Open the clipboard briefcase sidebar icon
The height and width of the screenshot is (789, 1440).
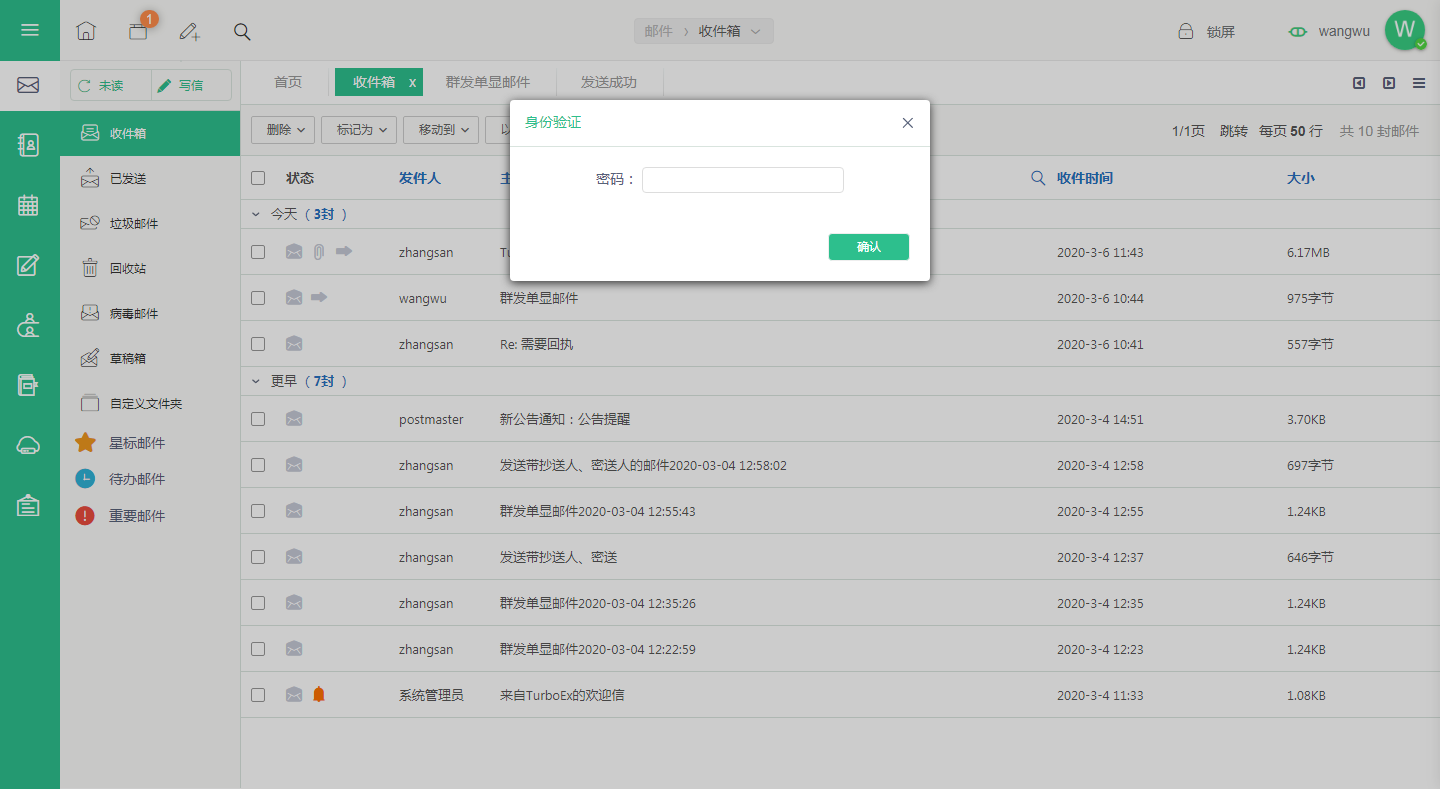(29, 506)
